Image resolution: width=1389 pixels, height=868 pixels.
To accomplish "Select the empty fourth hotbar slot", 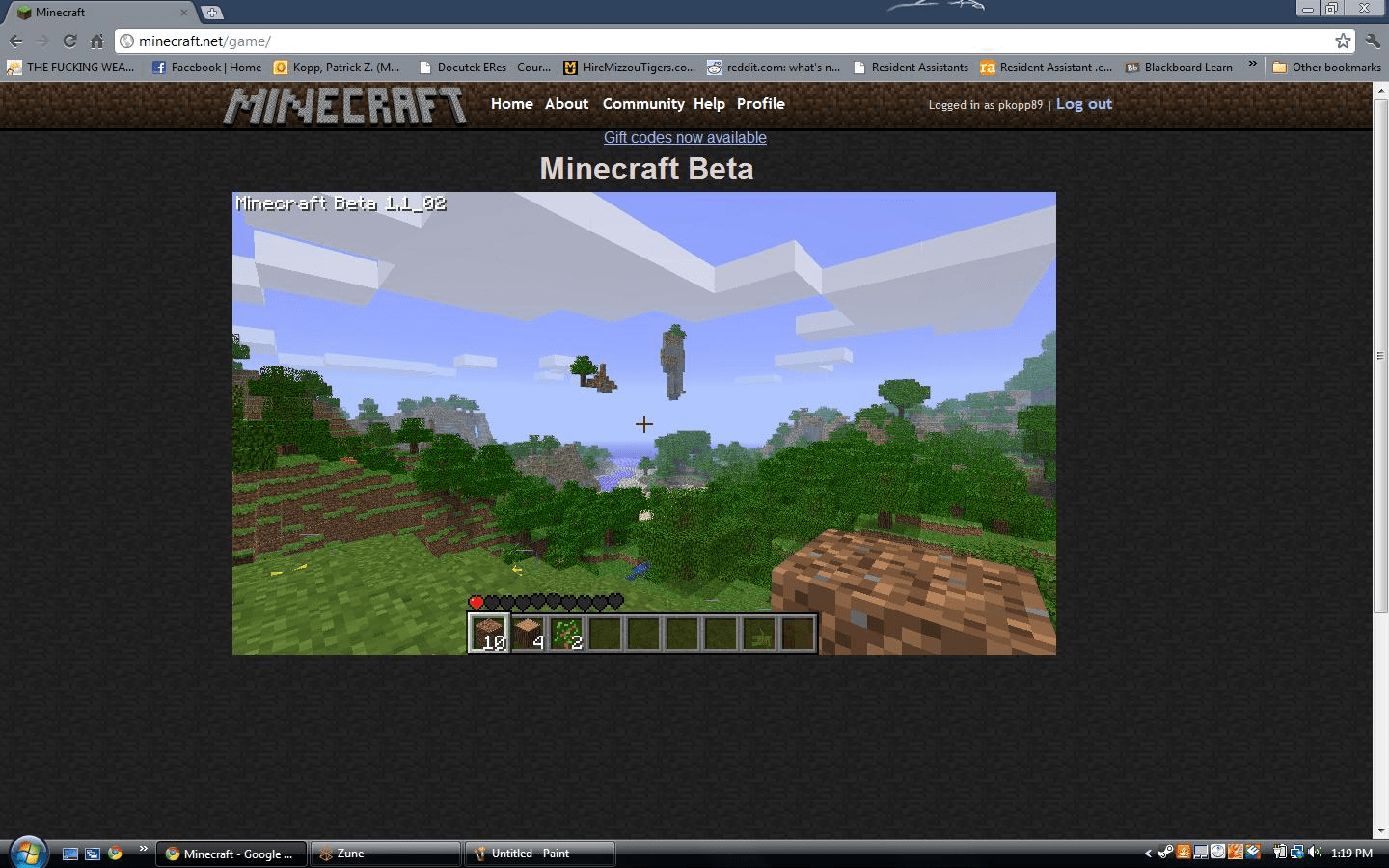I will pyautogui.click(x=605, y=634).
